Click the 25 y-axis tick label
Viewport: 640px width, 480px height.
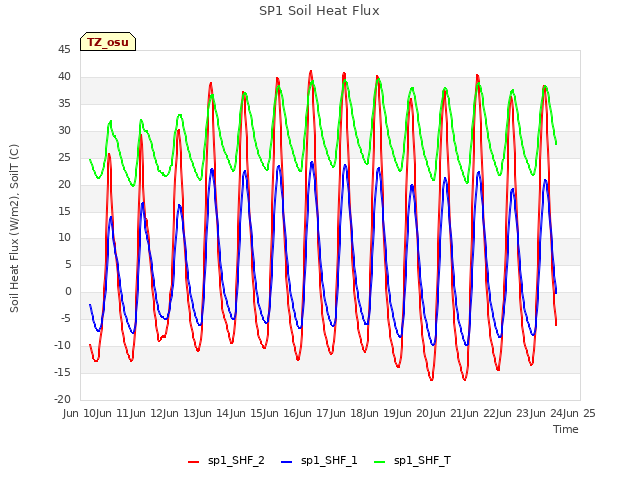(64, 158)
